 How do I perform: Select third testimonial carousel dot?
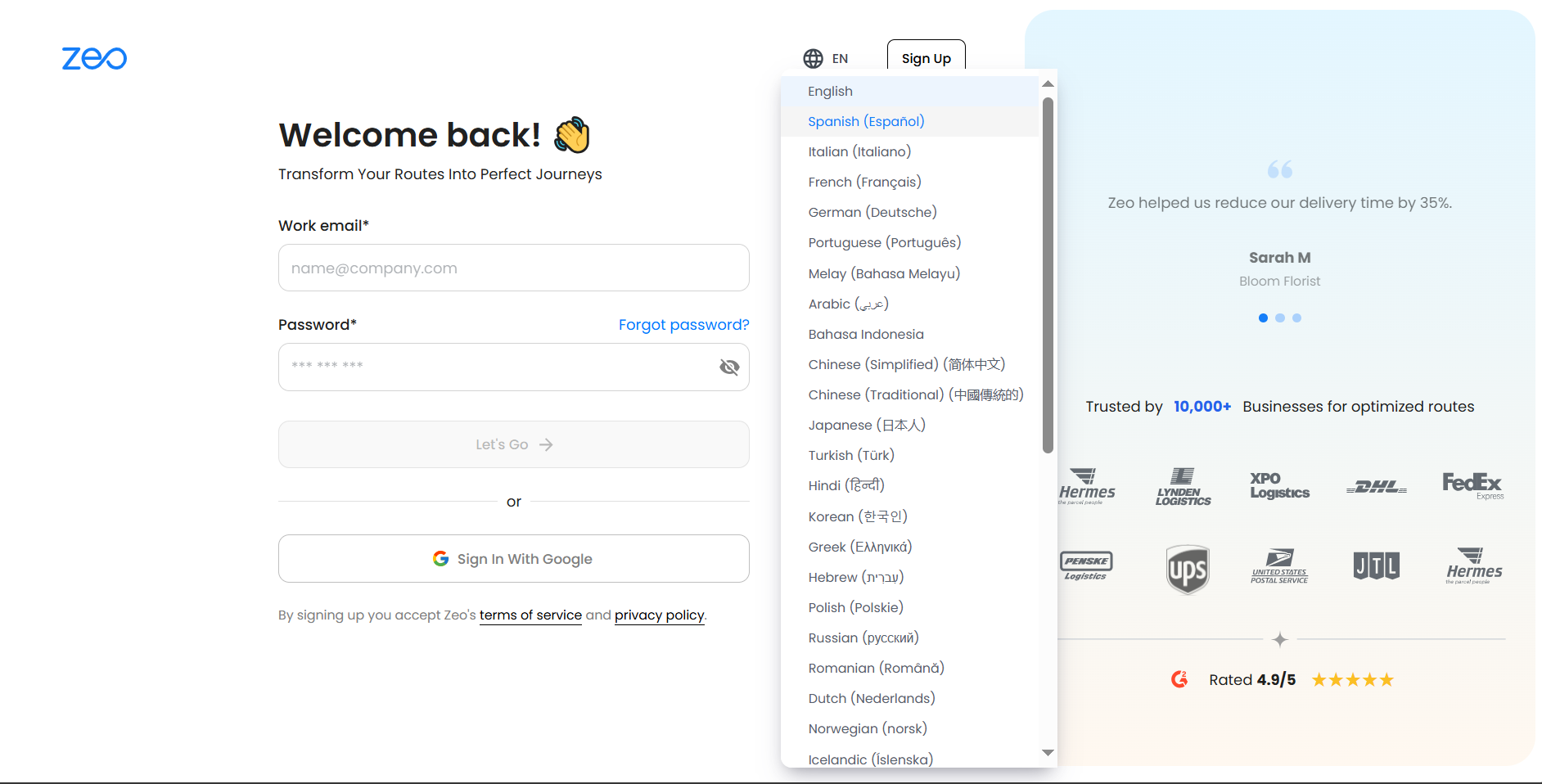pyautogui.click(x=1296, y=318)
